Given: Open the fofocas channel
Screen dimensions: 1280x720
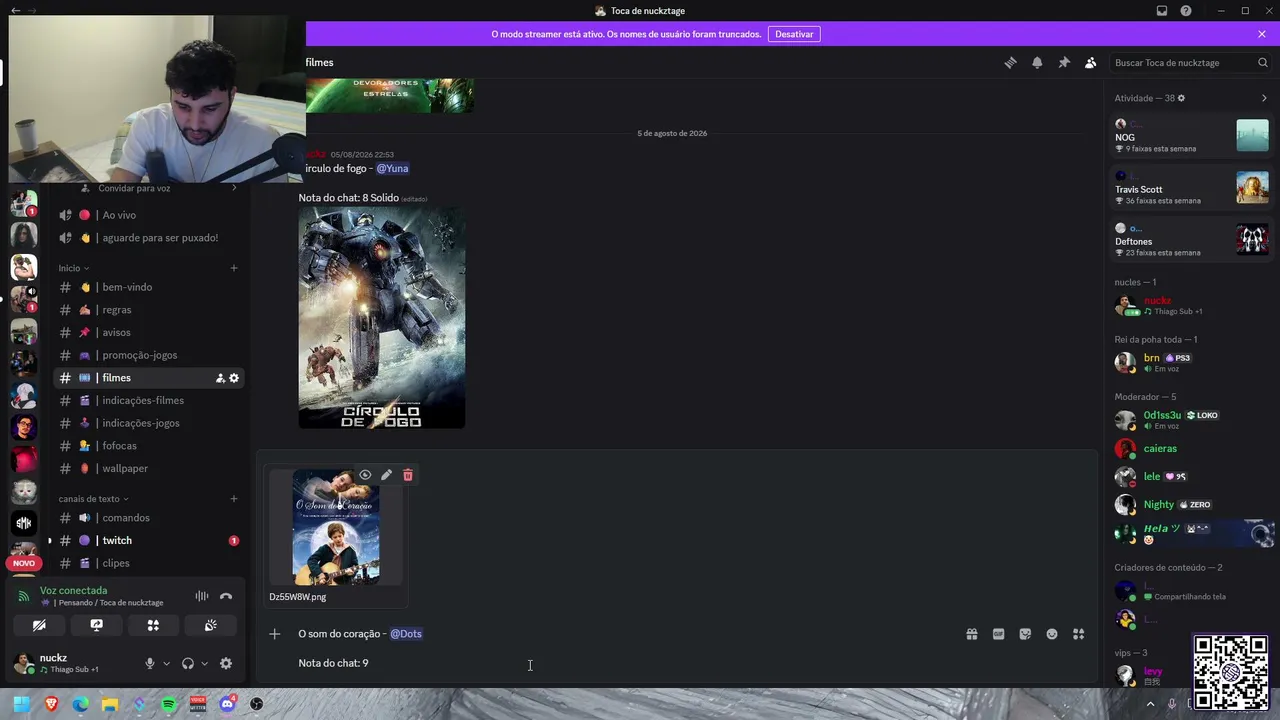Looking at the screenshot, I should click(148, 446).
